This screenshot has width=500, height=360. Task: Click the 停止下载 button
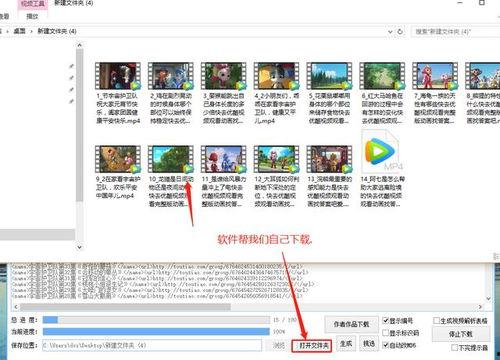[461, 334]
